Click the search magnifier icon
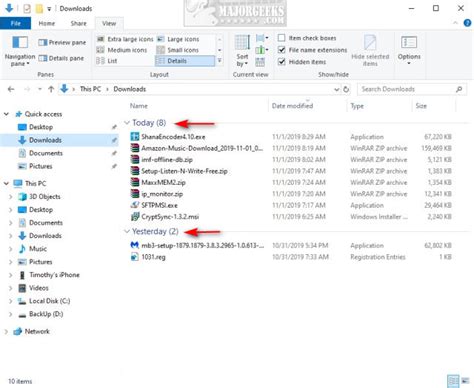Image resolution: width=474 pixels, height=388 pixels. coord(459,89)
